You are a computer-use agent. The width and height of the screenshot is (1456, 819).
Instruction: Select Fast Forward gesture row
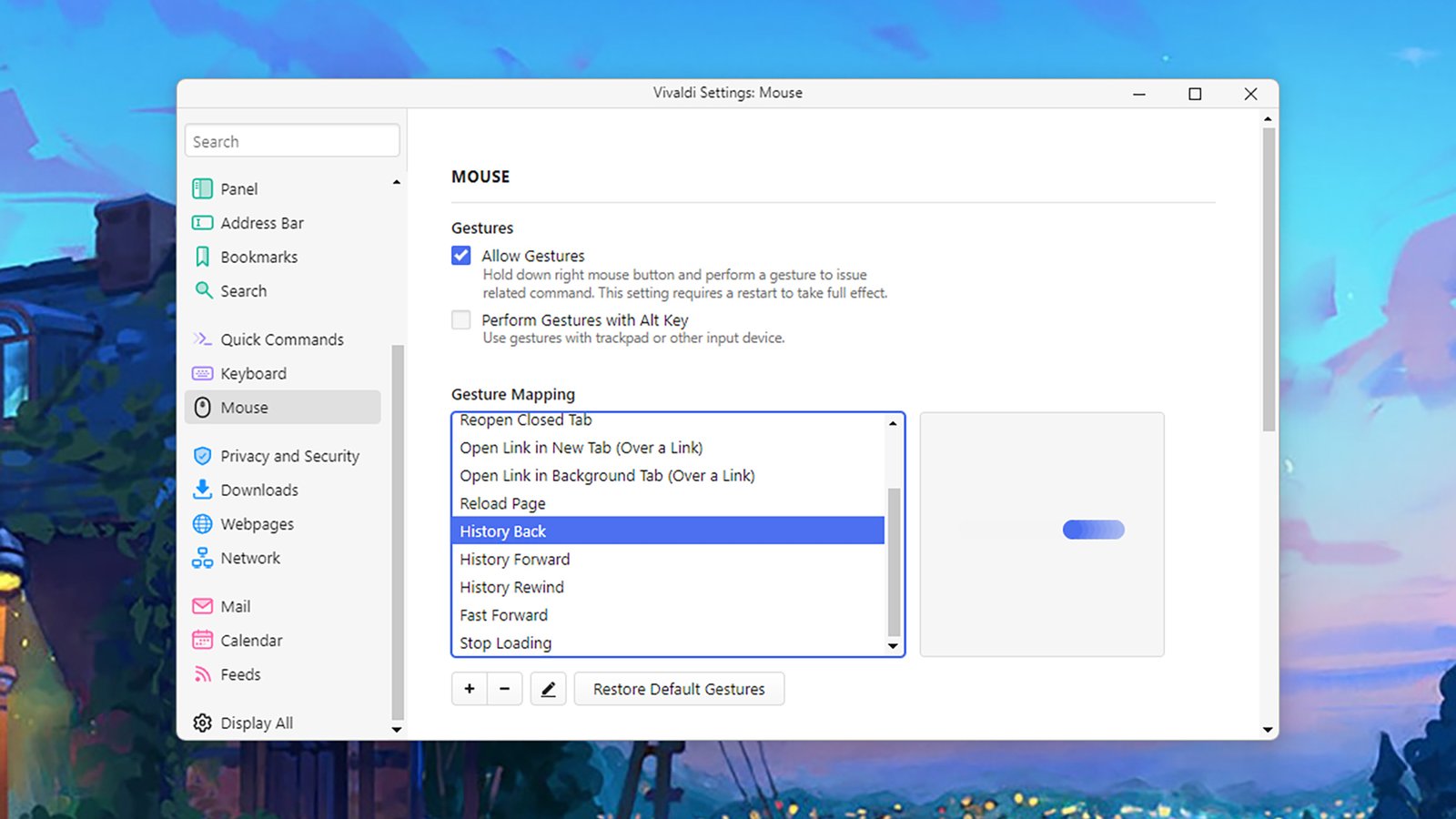tap(669, 614)
